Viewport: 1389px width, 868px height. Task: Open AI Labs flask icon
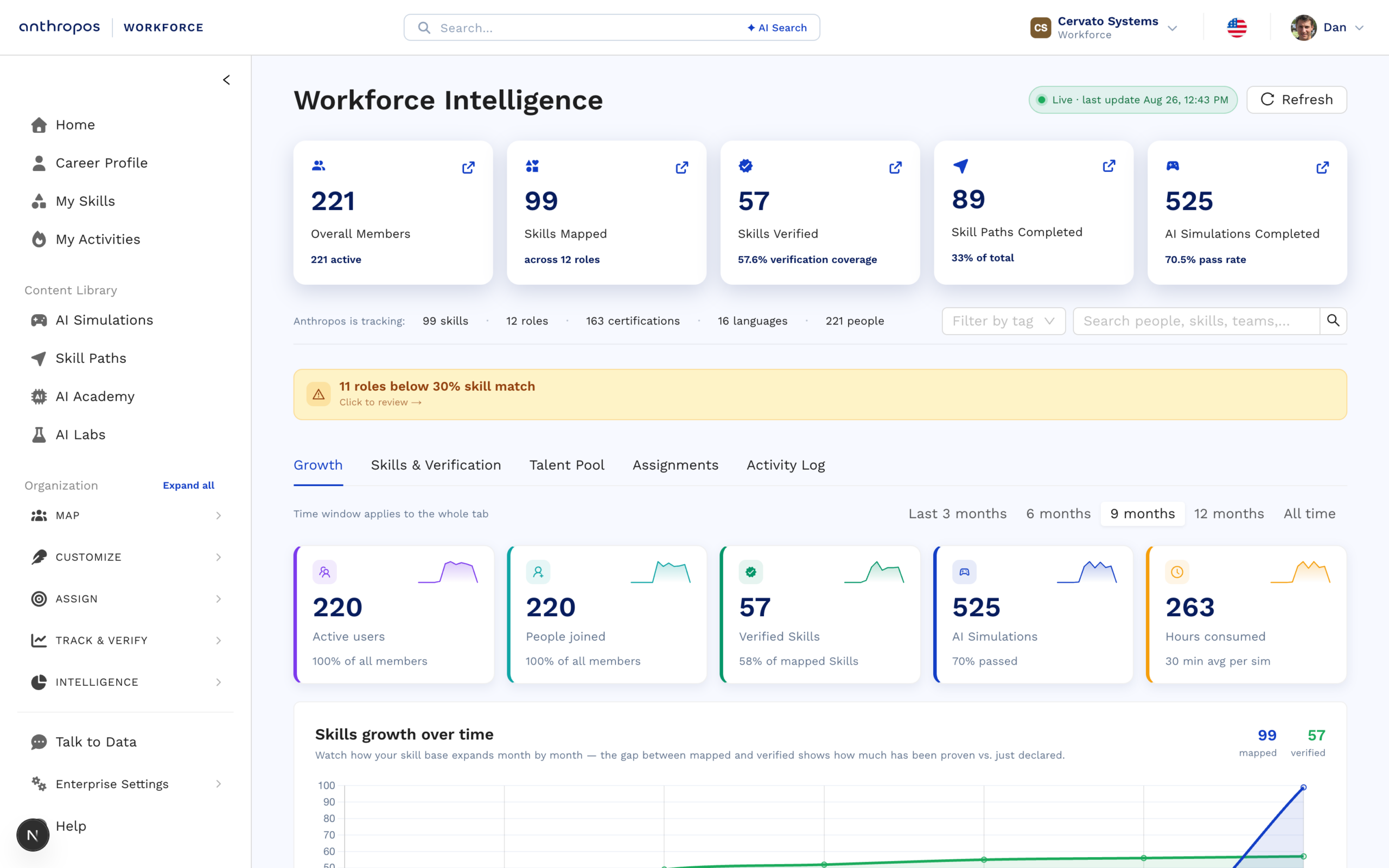(39, 435)
